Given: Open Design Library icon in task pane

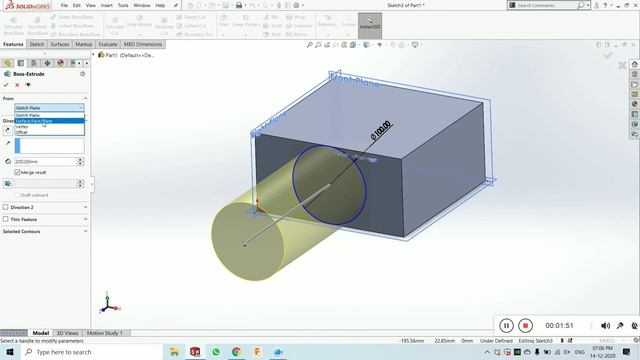Looking at the screenshot, I should pyautogui.click(x=634, y=74).
